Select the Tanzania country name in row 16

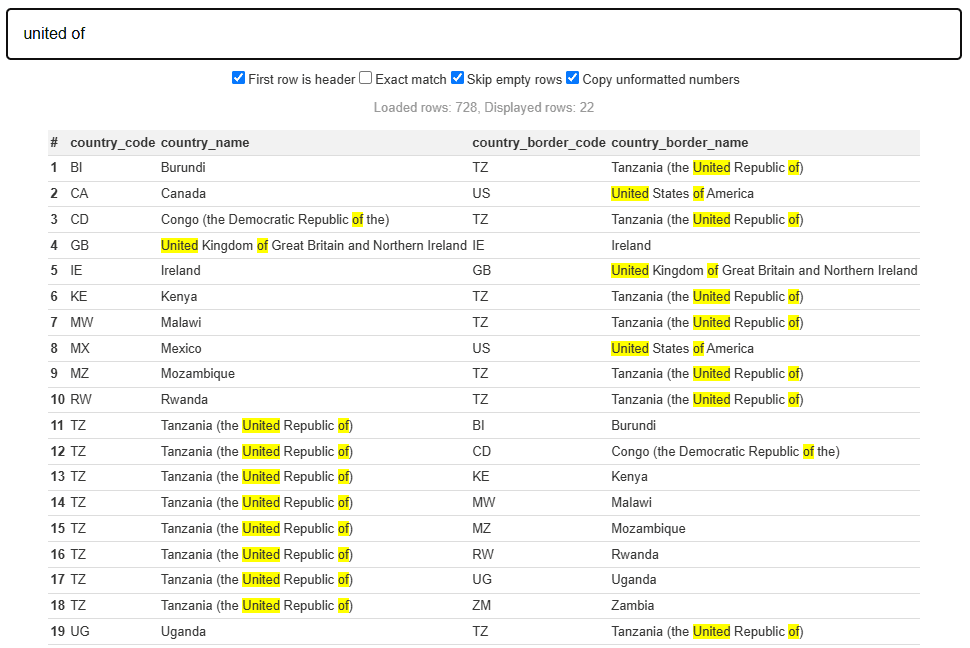coord(257,555)
